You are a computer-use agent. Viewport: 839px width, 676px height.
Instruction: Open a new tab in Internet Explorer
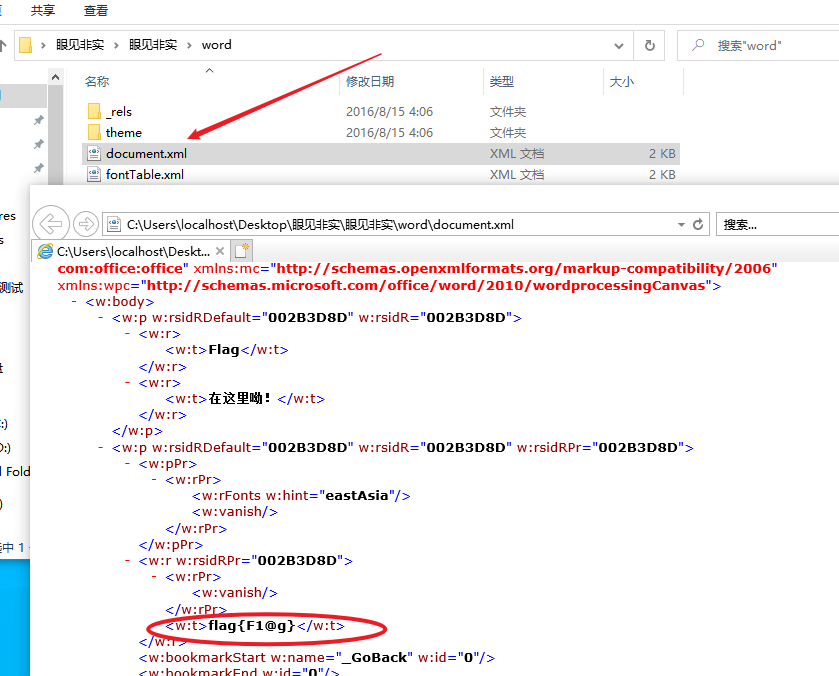coord(241,250)
